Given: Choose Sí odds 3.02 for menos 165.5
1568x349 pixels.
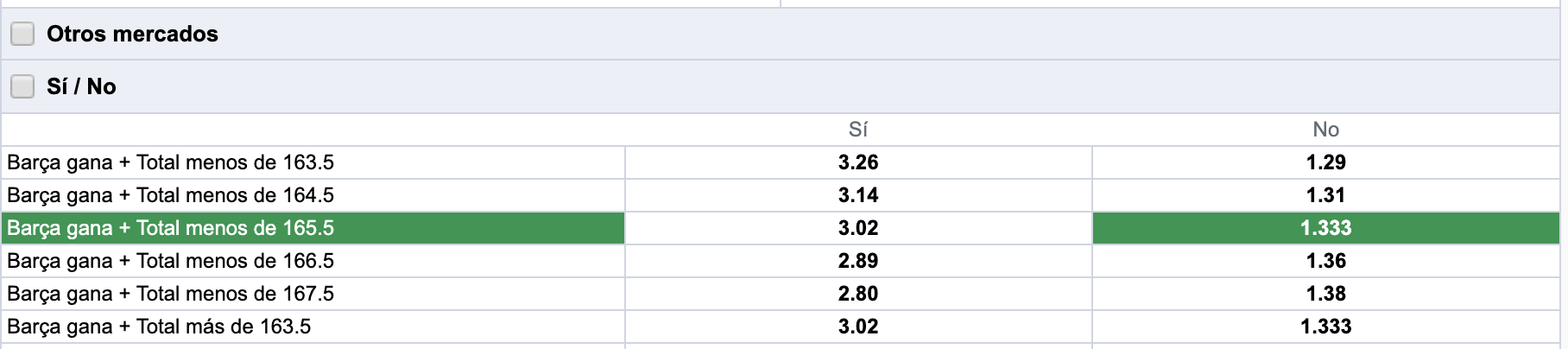Looking at the screenshot, I should tap(858, 228).
